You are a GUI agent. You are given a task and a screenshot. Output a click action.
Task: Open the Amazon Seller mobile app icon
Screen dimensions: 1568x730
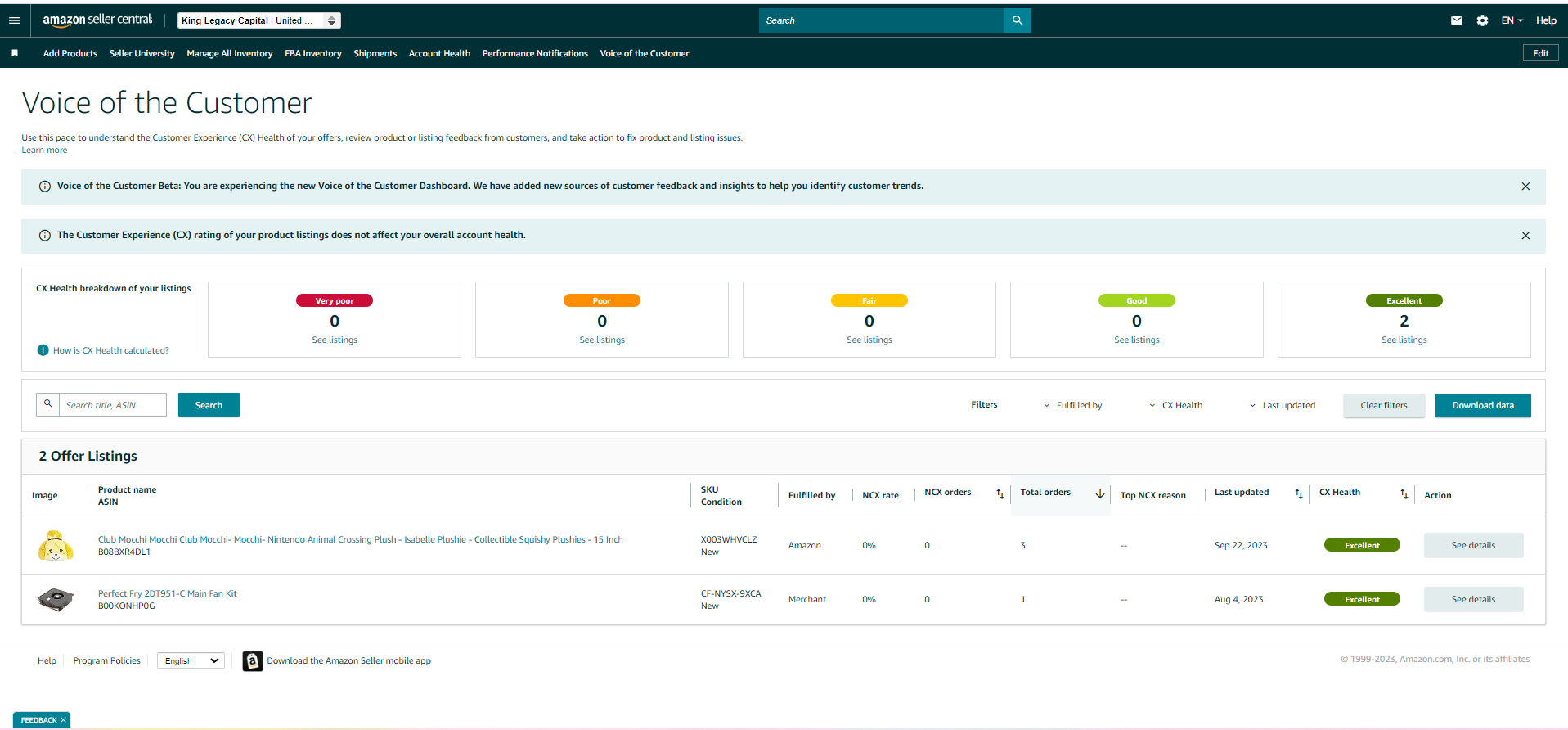253,660
